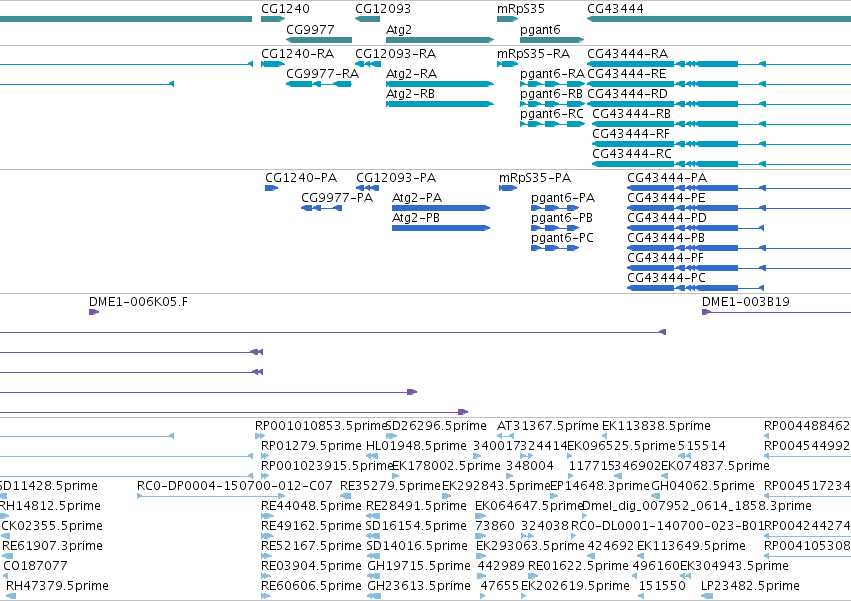851x601 pixels.
Task: Click the pgant6 gene label
Action: pos(540,30)
